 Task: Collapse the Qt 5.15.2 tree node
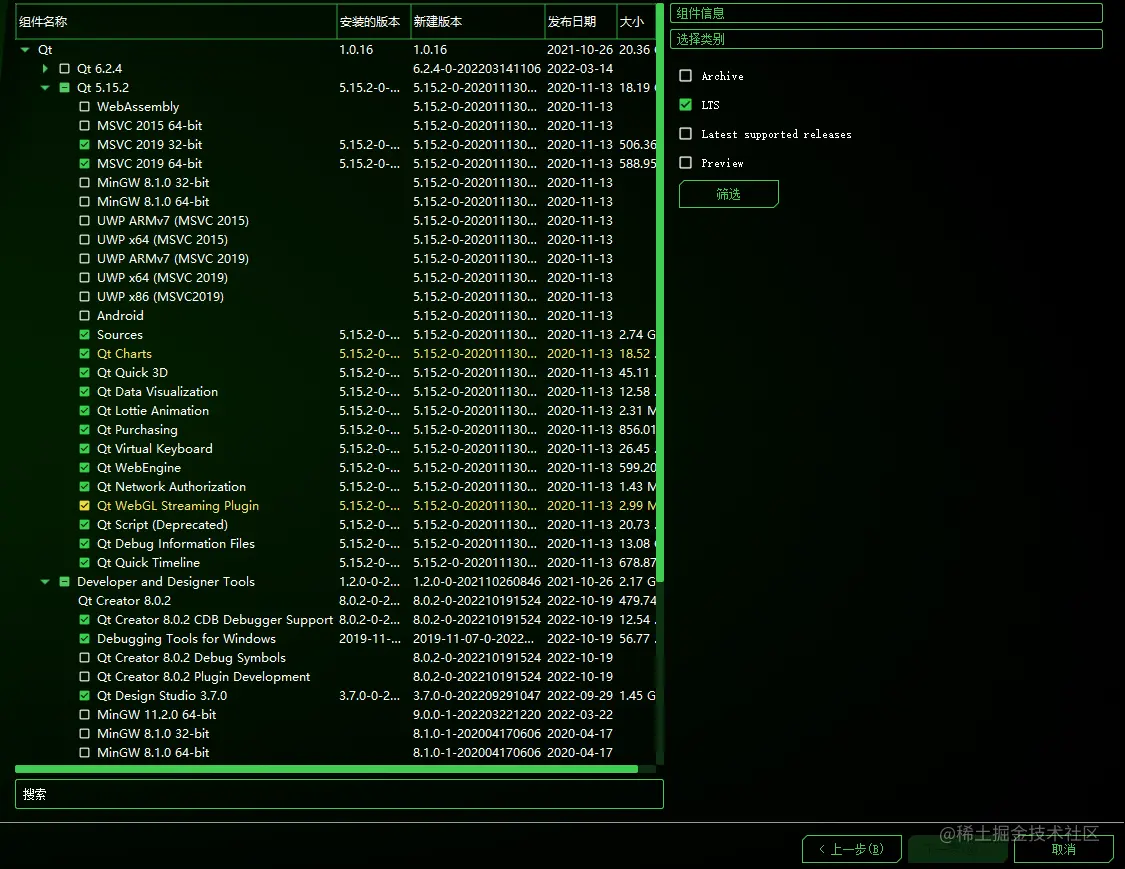tap(44, 87)
